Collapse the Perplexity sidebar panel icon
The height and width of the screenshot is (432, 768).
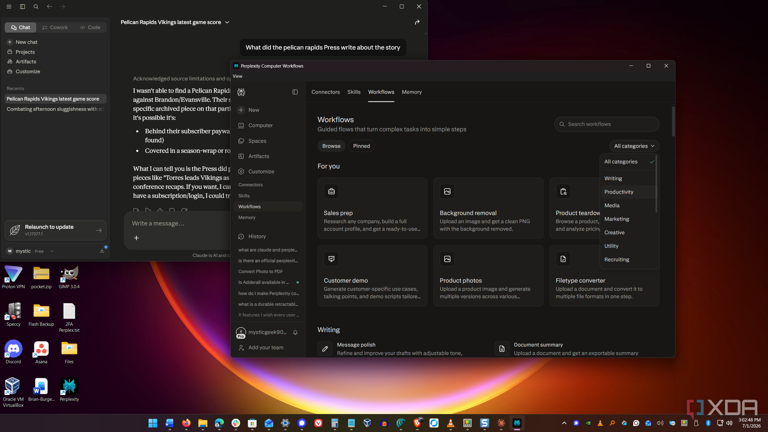[x=295, y=92]
